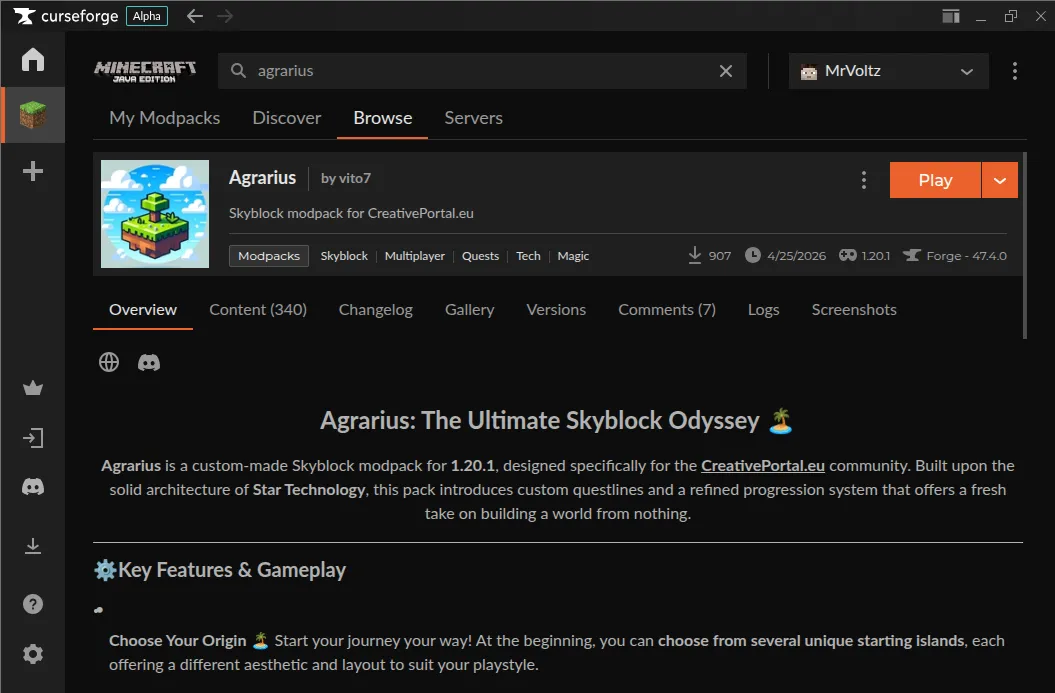This screenshot has height=693, width=1055.
Task: Select the Browse tab
Action: point(383,118)
